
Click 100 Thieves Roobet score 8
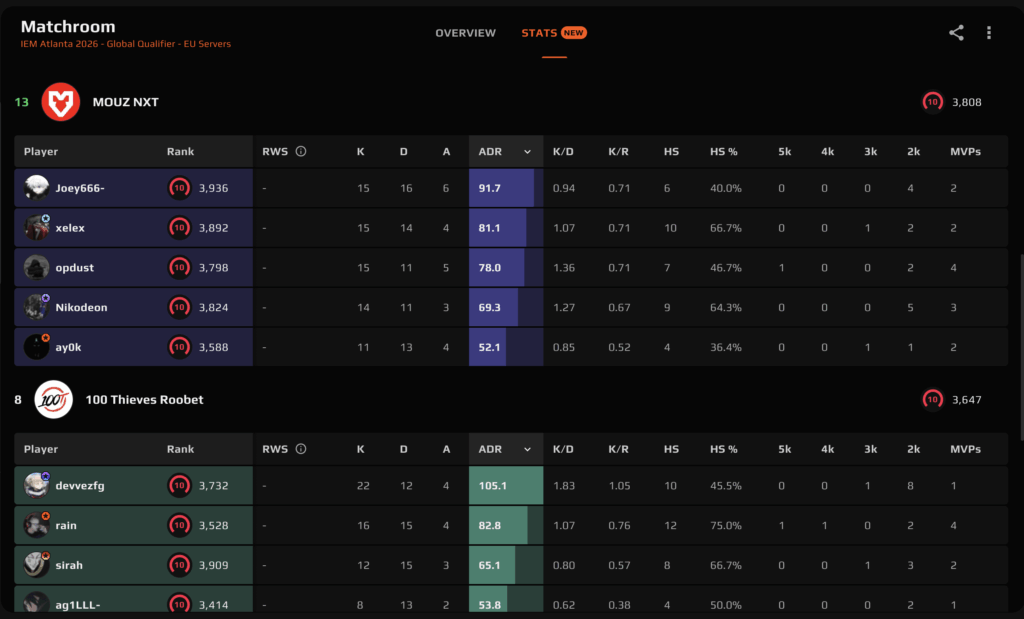(18, 400)
